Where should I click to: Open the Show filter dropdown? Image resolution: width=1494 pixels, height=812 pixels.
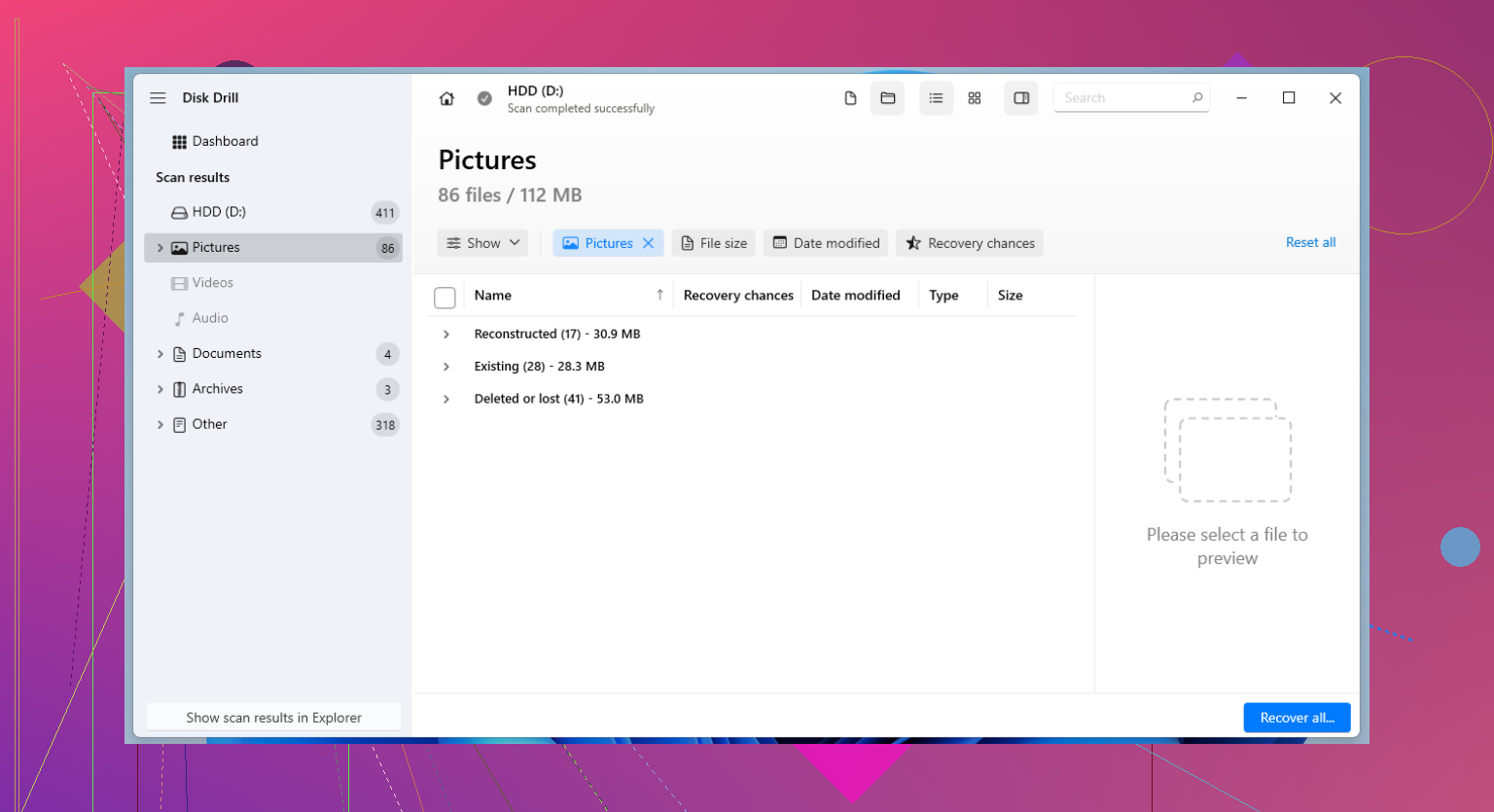482,243
